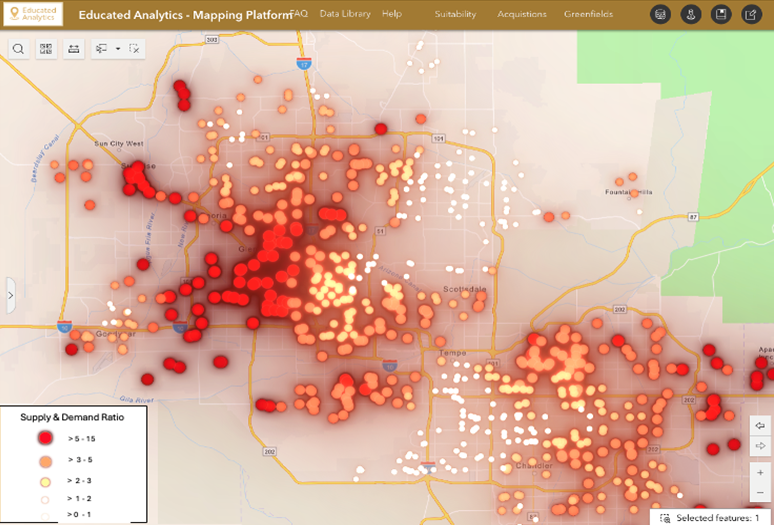Viewport: 774px width, 525px height.
Task: Click the measure tool icon
Action: click(74, 48)
